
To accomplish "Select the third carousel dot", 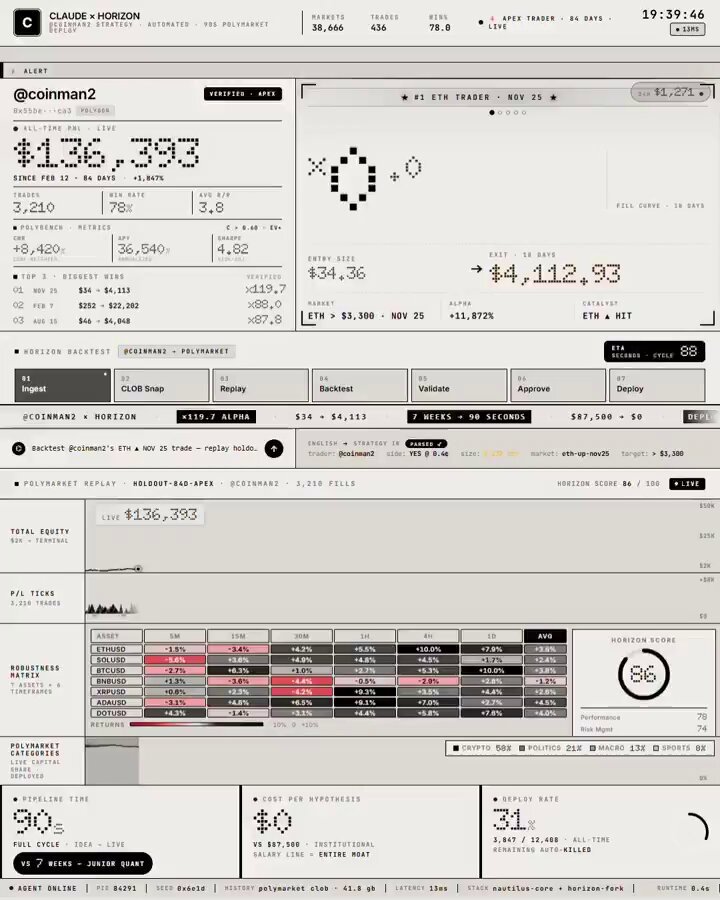I will pyautogui.click(x=508, y=112).
